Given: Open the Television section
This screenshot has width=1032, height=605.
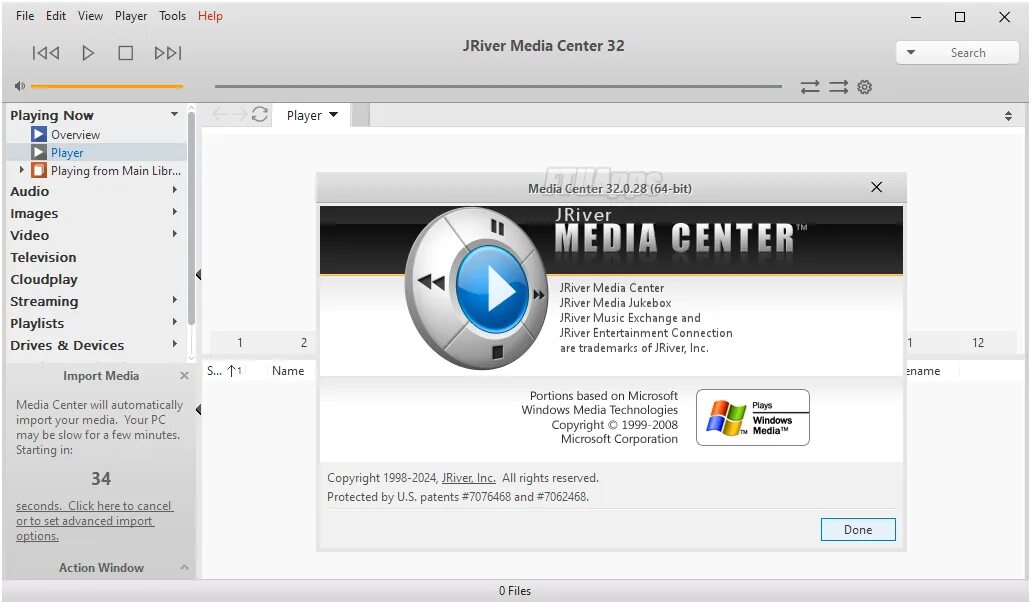Looking at the screenshot, I should point(43,257).
